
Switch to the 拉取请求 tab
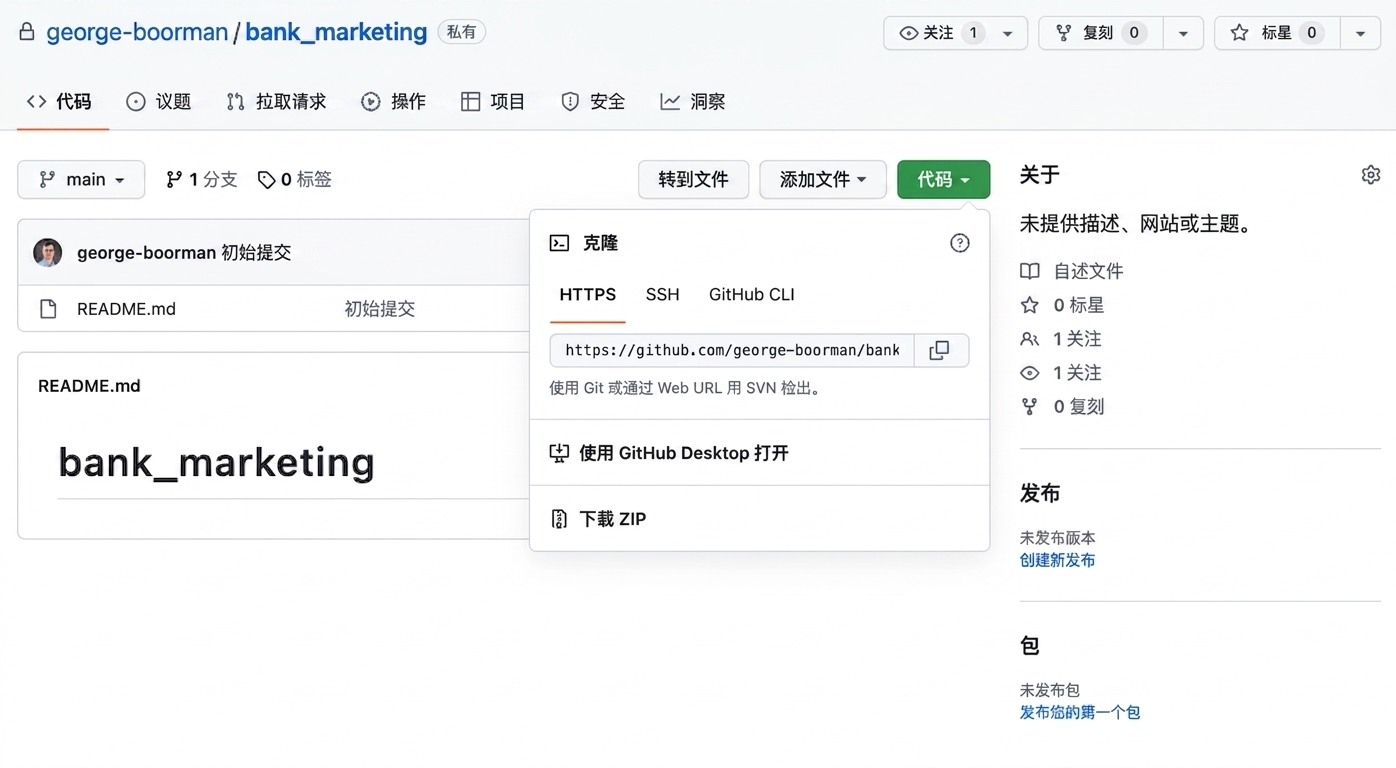(x=276, y=101)
